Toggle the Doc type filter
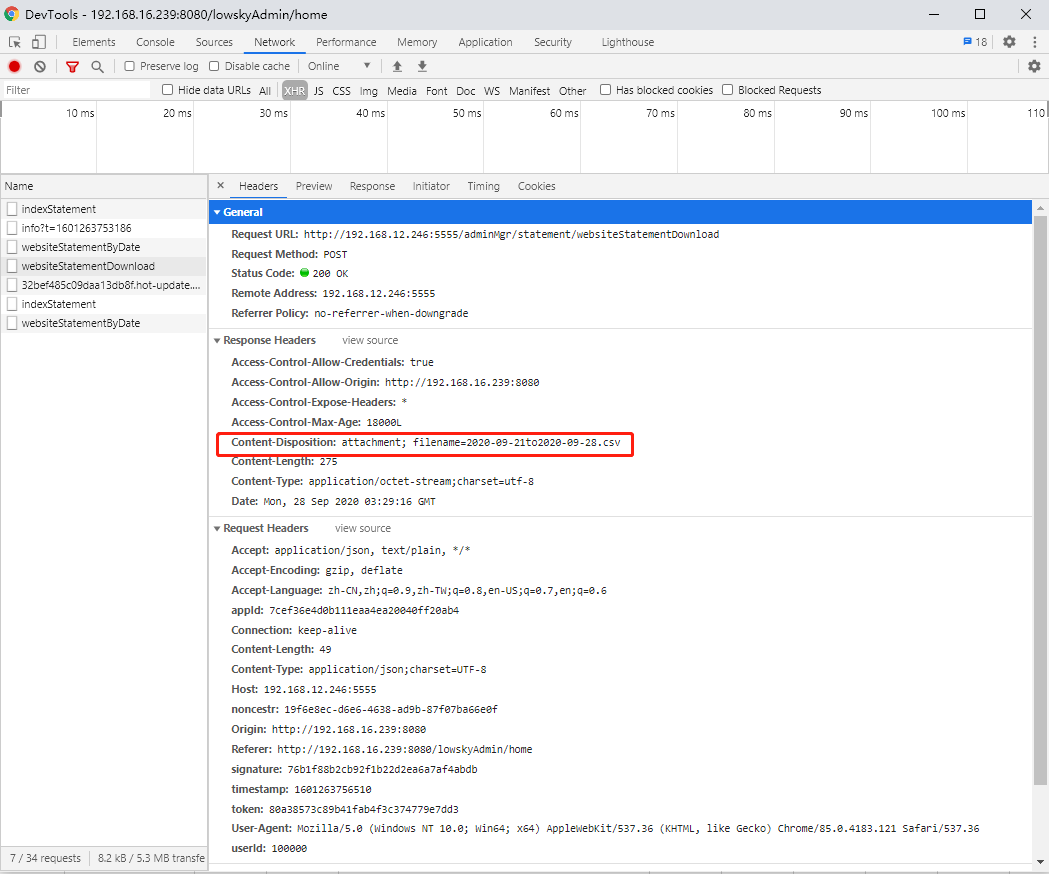This screenshot has width=1049, height=874. (x=466, y=90)
